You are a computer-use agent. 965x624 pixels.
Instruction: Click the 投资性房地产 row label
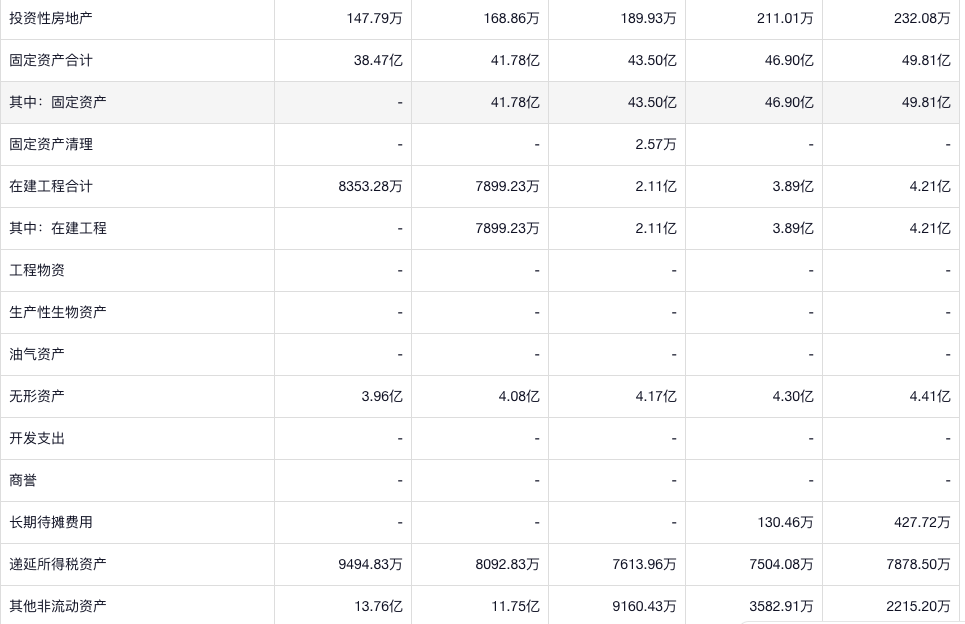pyautogui.click(x=51, y=18)
